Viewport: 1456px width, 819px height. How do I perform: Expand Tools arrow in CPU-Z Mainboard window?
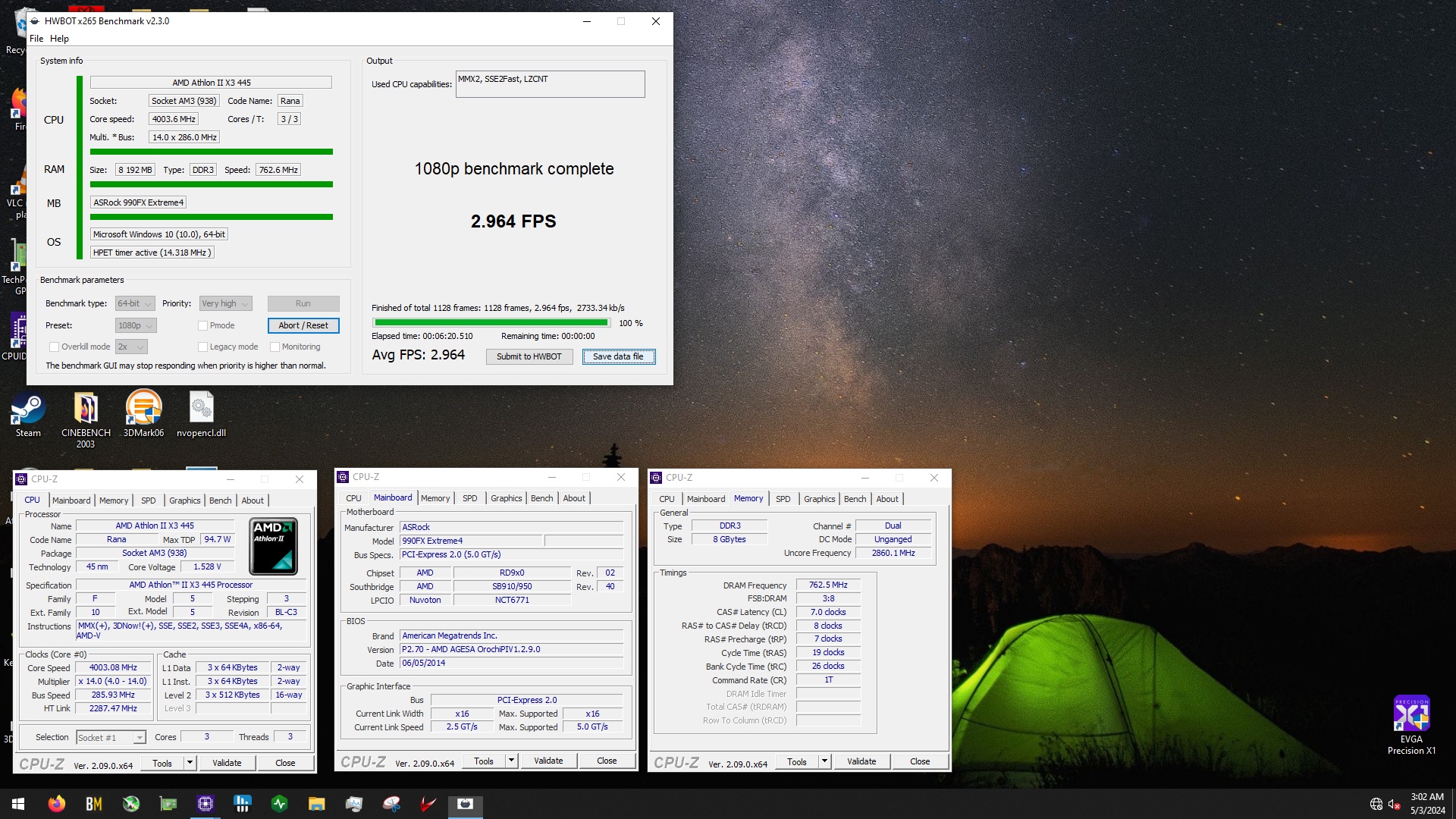pos(511,761)
